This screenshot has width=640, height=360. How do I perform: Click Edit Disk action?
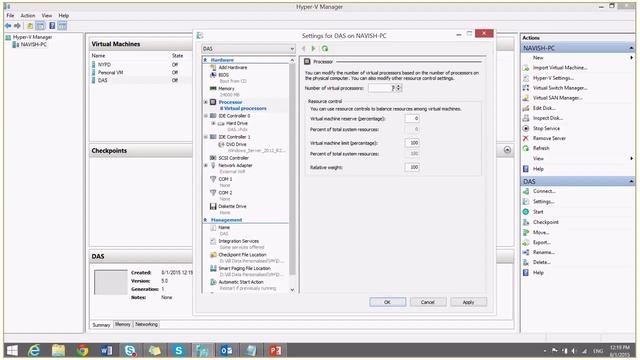pyautogui.click(x=544, y=108)
